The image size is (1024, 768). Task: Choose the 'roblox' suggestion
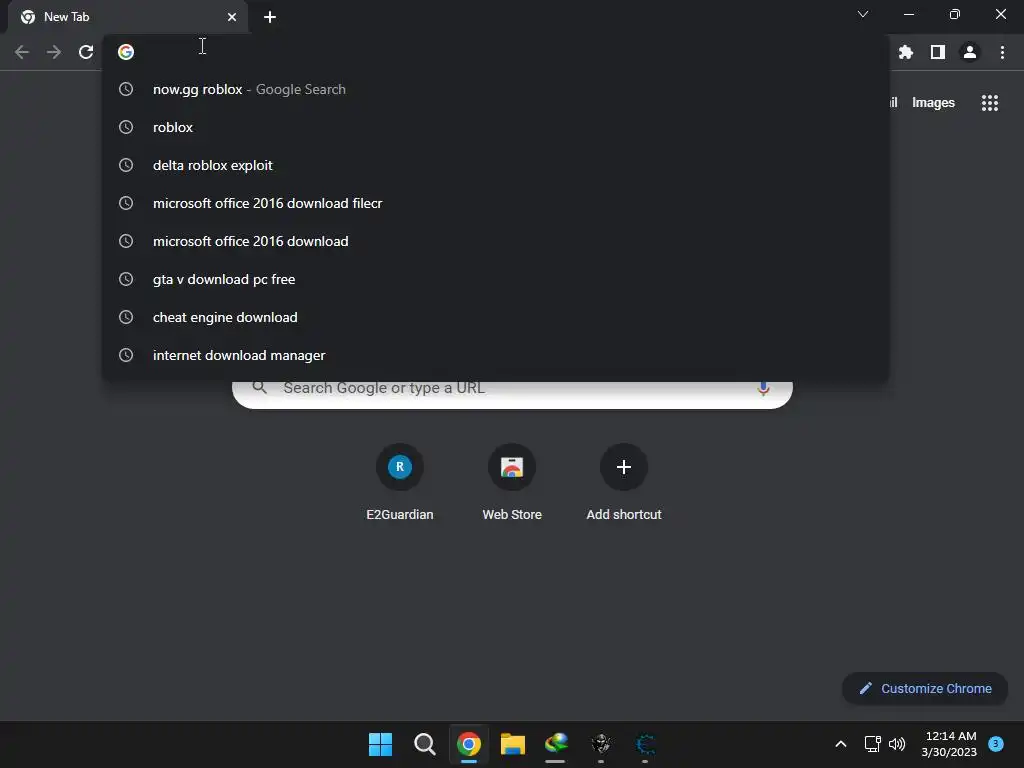pos(495,127)
